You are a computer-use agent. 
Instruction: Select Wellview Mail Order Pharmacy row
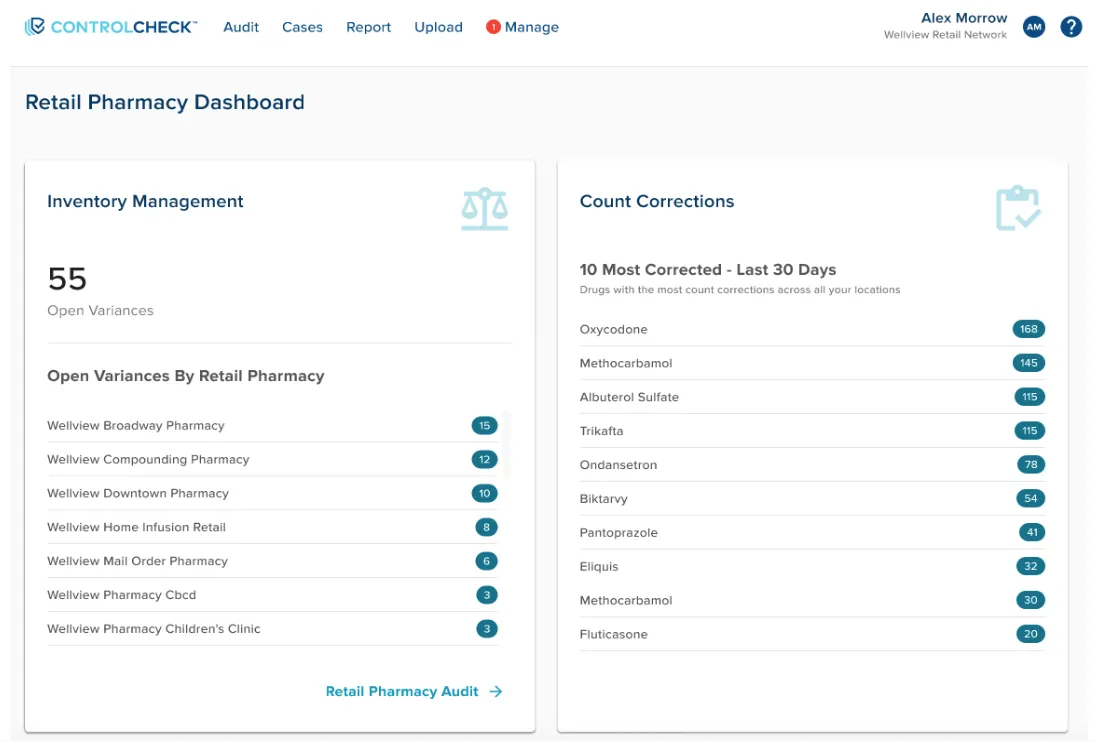click(272, 561)
